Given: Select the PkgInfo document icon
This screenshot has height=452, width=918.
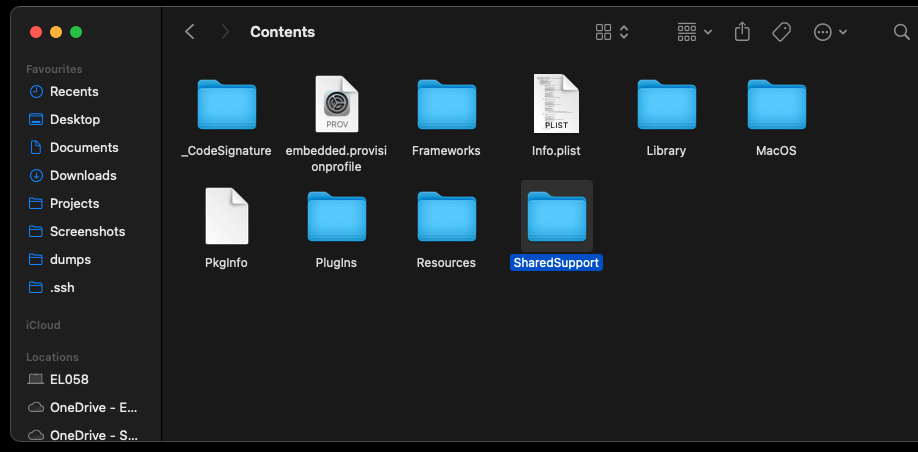Looking at the screenshot, I should (226, 217).
